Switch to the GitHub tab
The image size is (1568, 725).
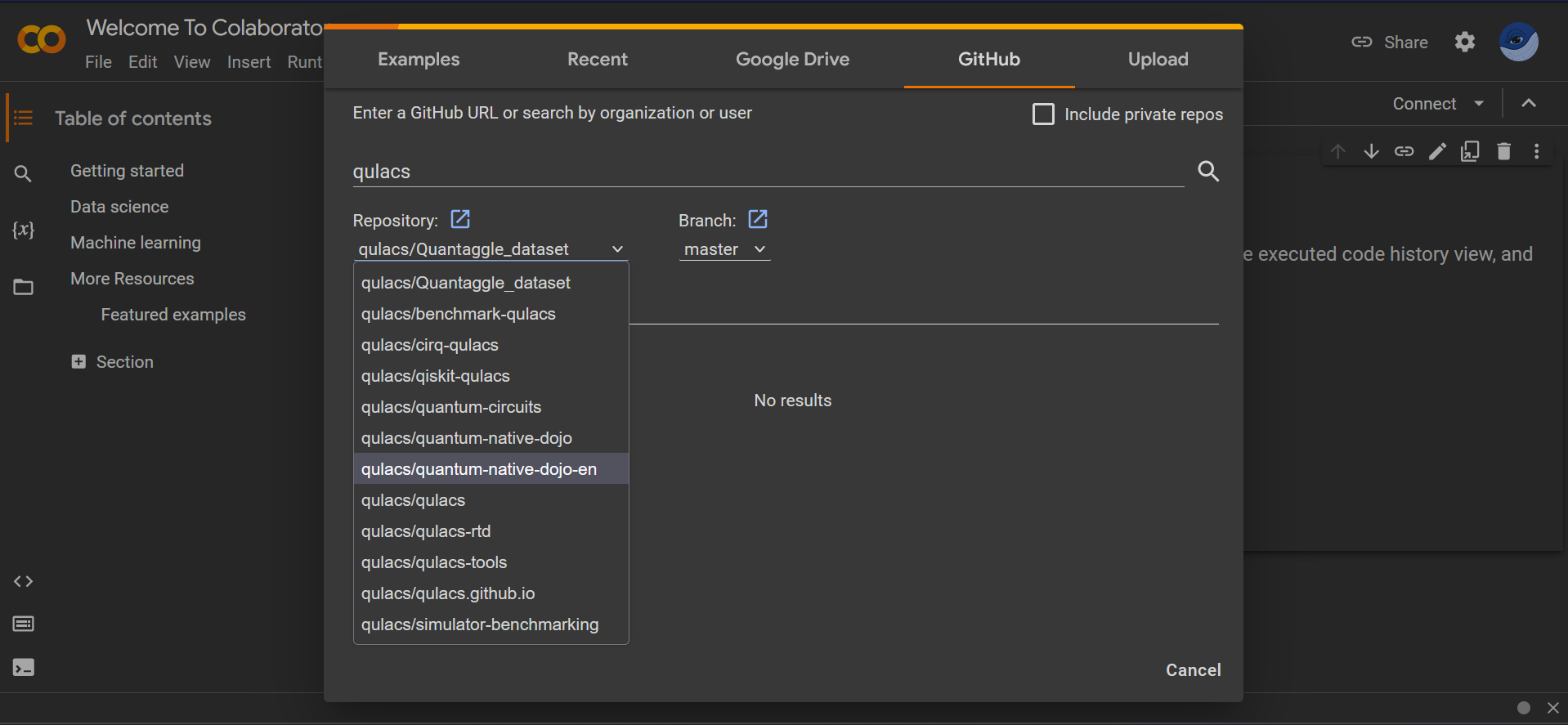click(989, 59)
